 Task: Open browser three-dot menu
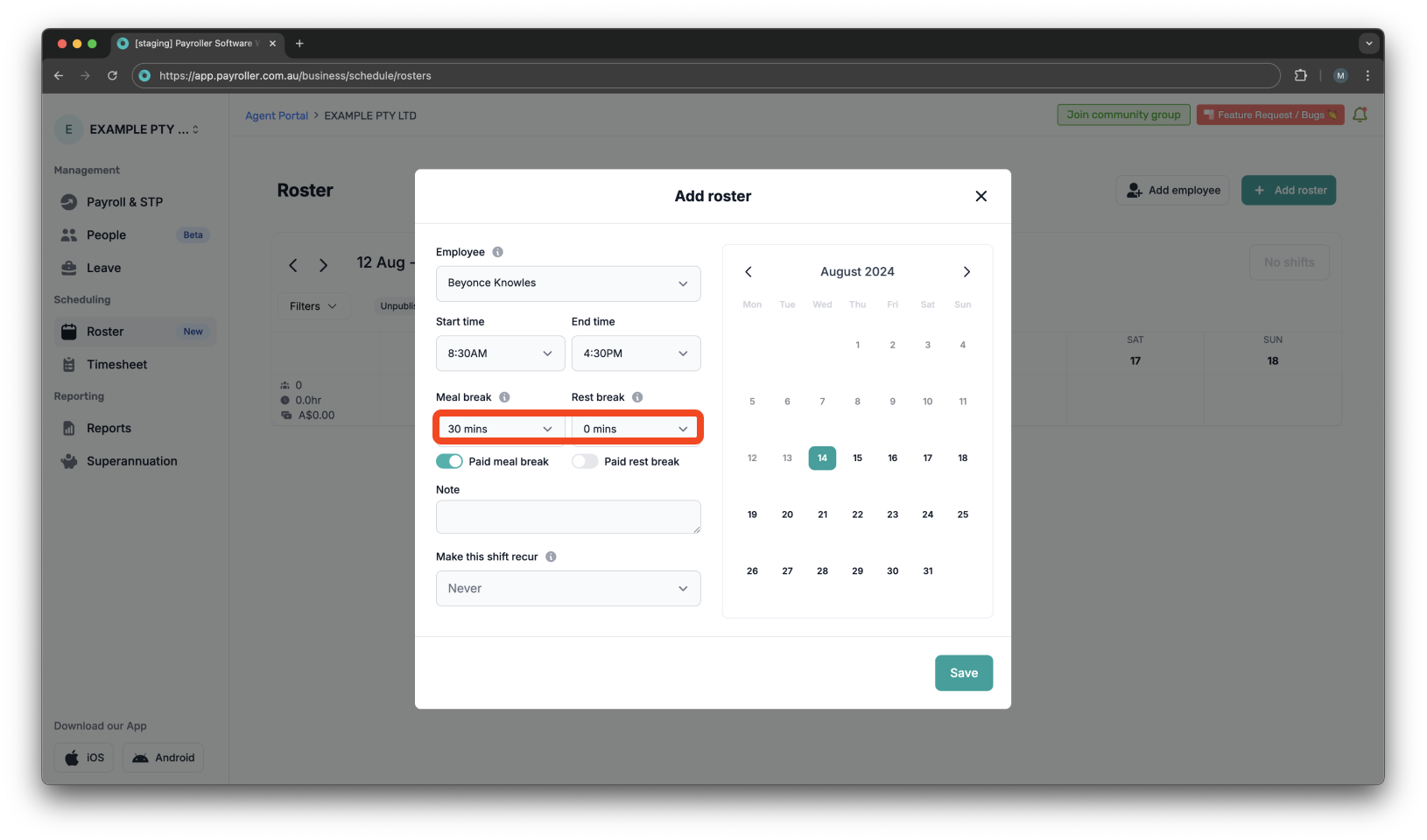[1367, 75]
